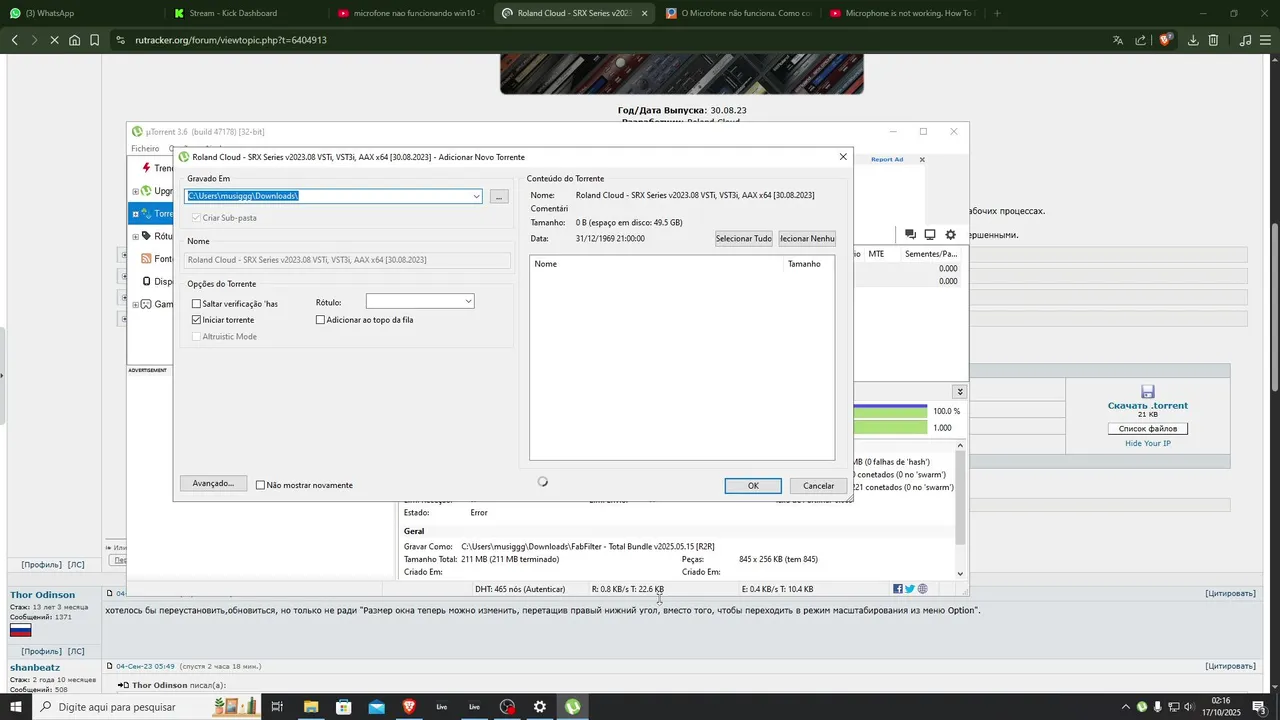The image size is (1280, 720).
Task: Open µTorrent from the taskbar
Action: click(x=572, y=707)
